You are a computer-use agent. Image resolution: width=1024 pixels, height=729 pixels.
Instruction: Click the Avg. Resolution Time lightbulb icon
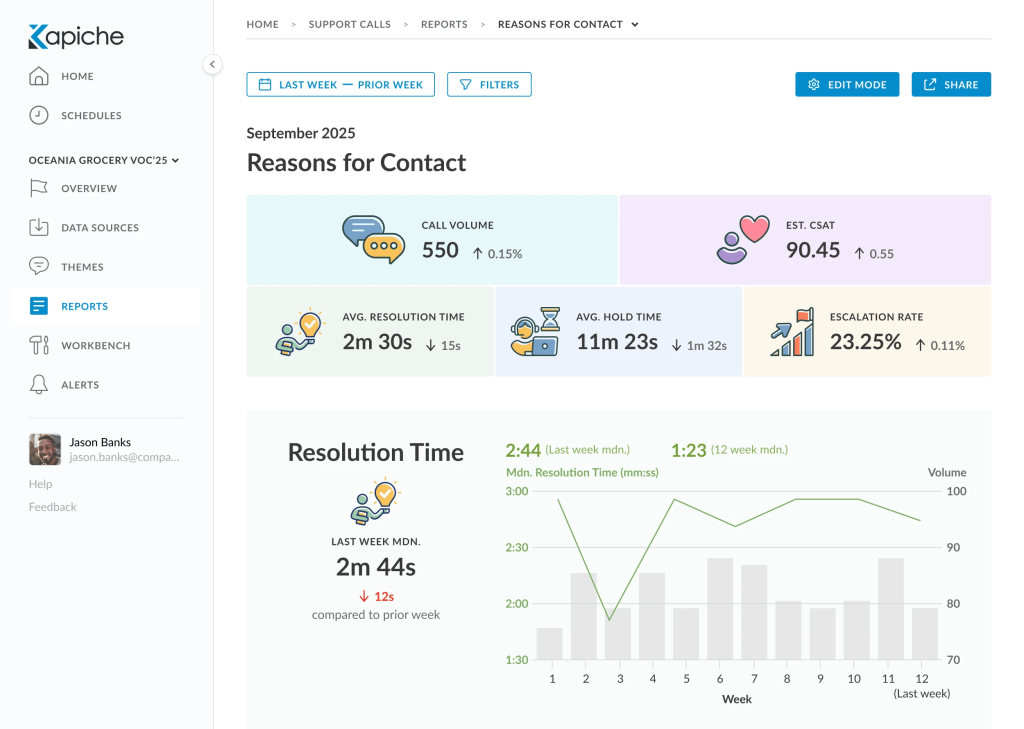[300, 332]
